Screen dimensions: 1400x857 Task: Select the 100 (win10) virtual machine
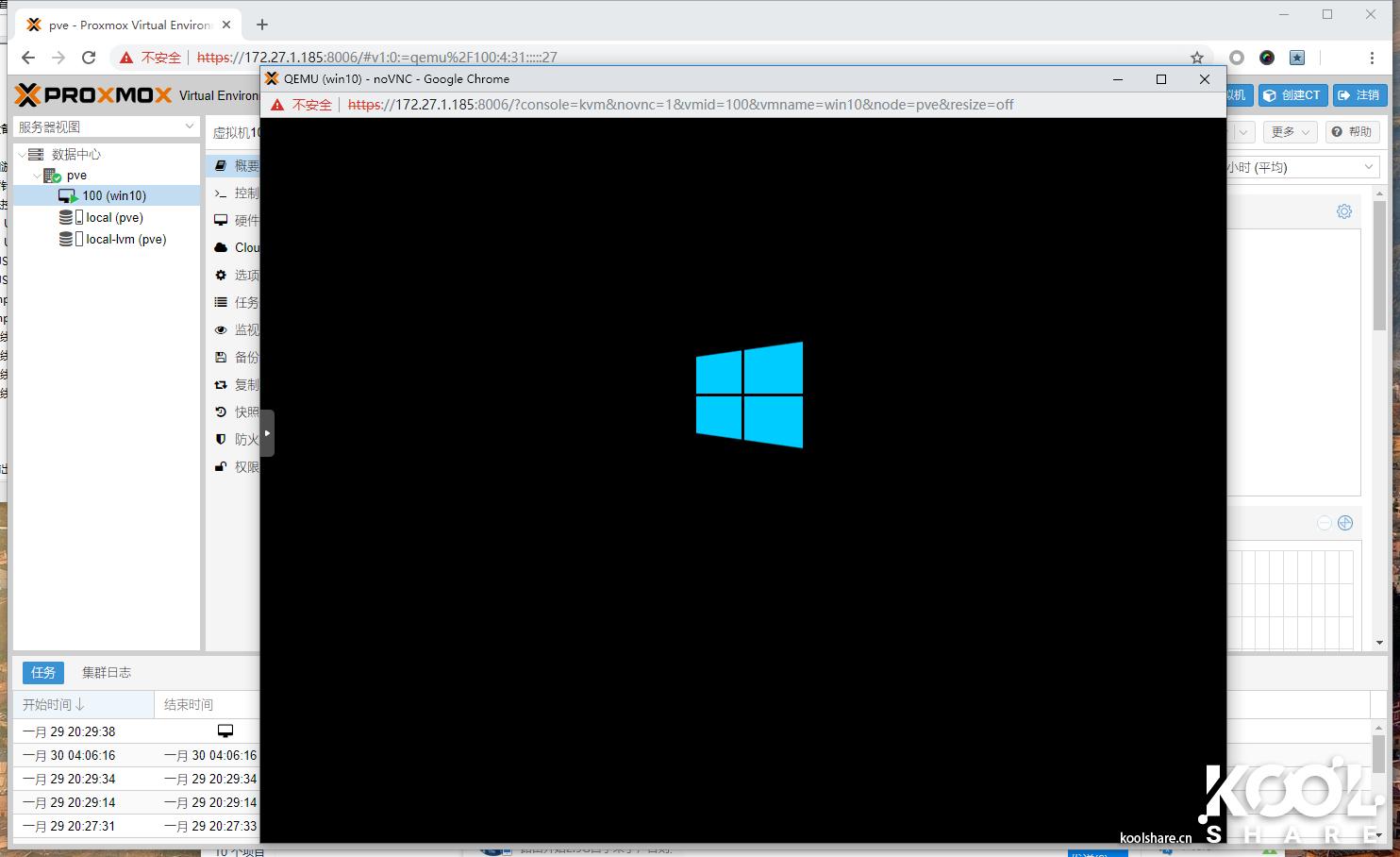[107, 195]
